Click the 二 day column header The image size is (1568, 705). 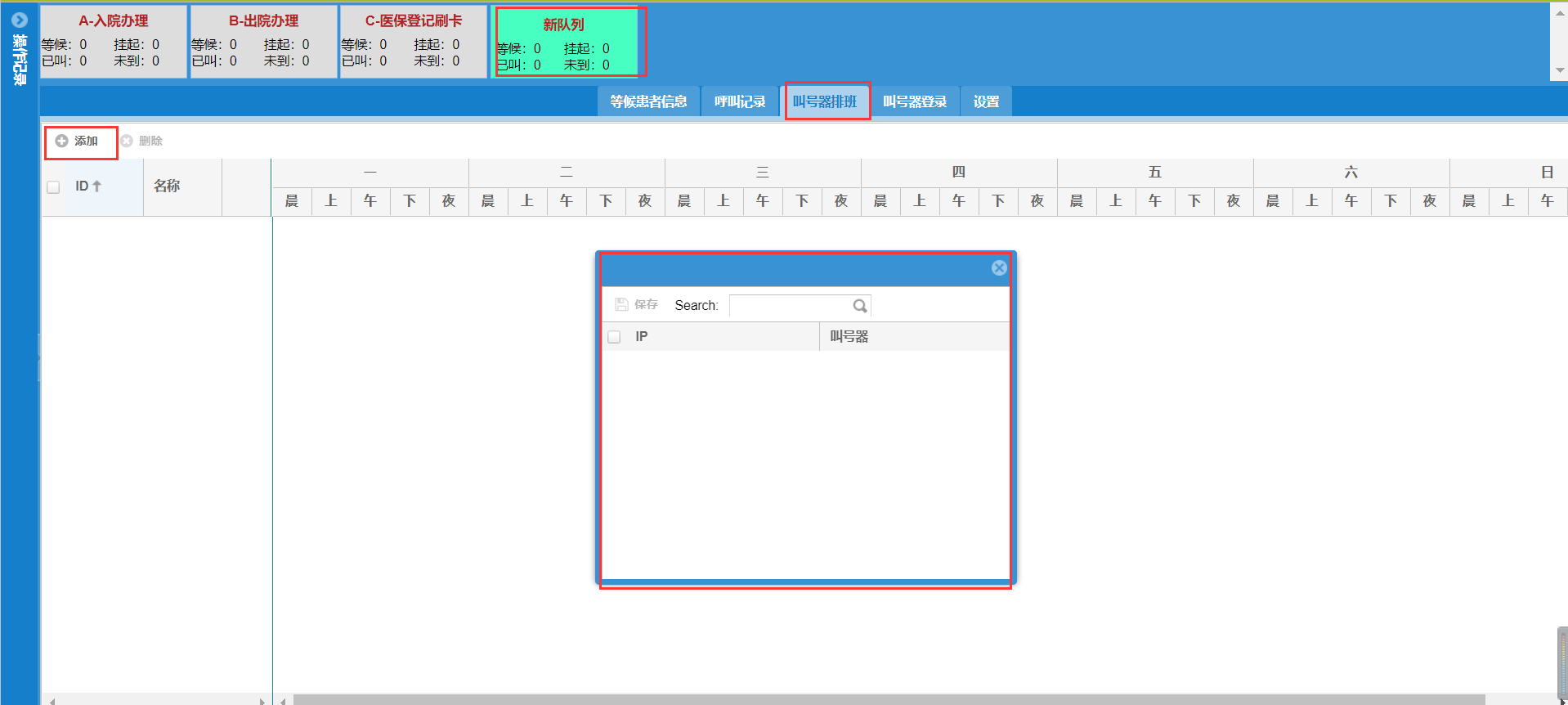coord(567,172)
